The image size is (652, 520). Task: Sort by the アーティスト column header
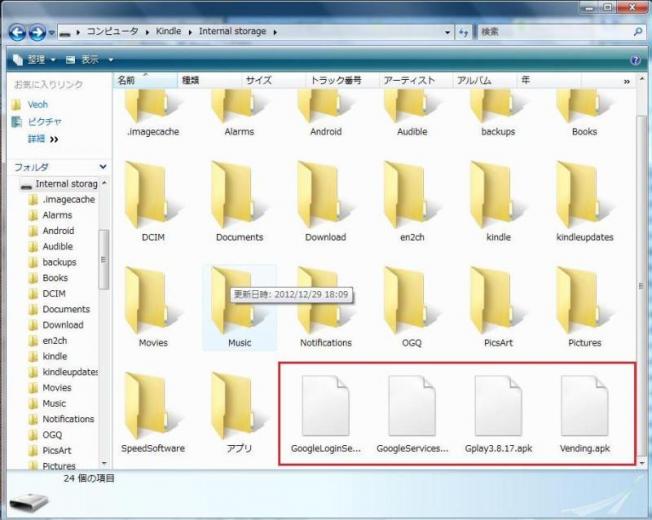pos(415,80)
